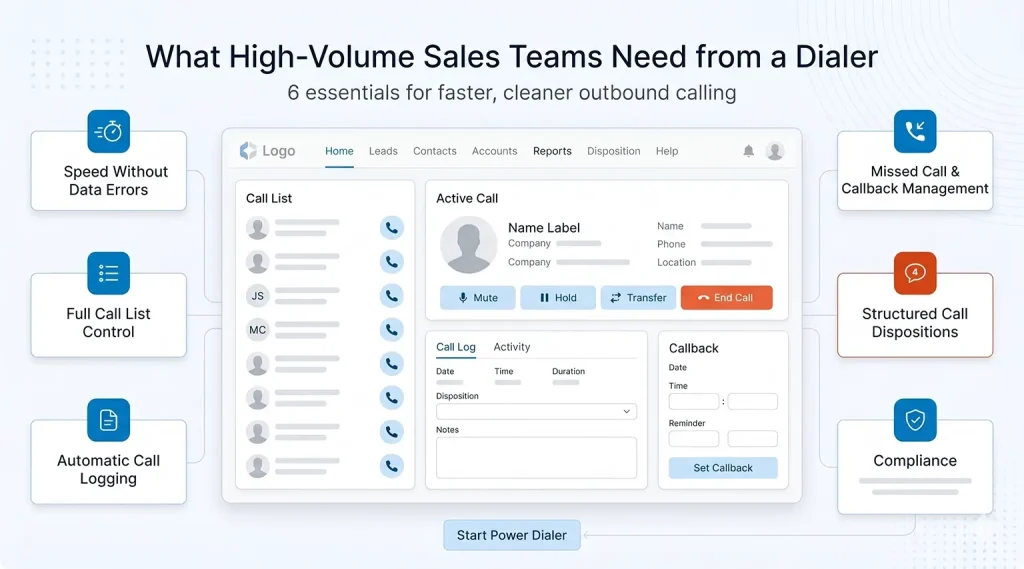Call the last contact in Call List
This screenshot has height=569, width=1024.
tap(391, 466)
